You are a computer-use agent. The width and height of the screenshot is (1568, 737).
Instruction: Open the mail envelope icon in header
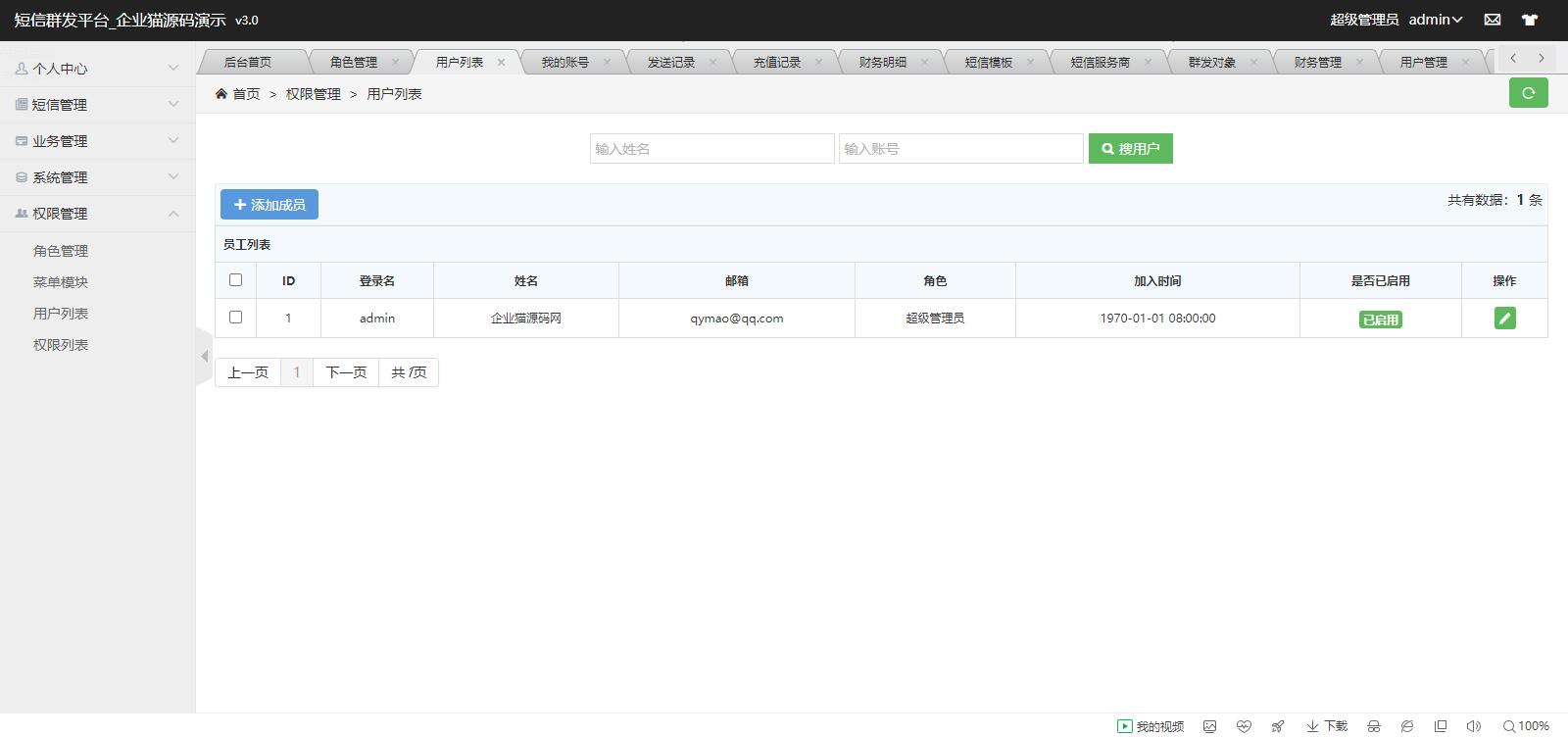coord(1493,20)
